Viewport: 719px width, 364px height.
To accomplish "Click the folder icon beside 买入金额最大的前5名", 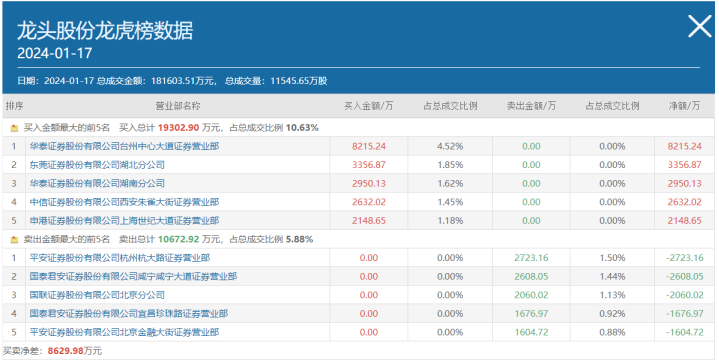I will pyautogui.click(x=14, y=128).
